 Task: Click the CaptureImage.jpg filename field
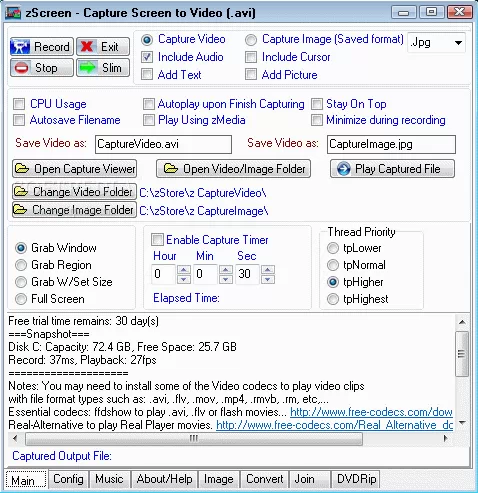pyautogui.click(x=391, y=144)
